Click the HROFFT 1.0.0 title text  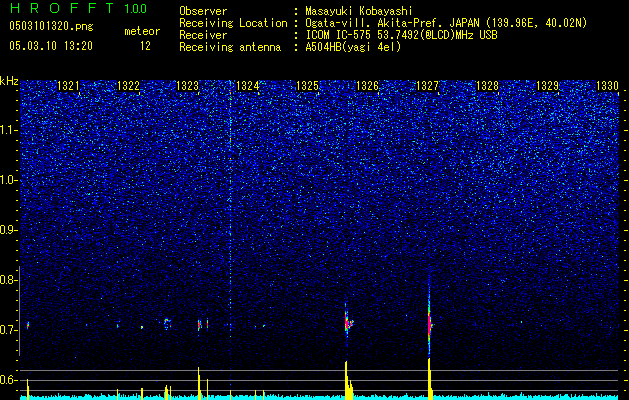pyautogui.click(x=78, y=8)
